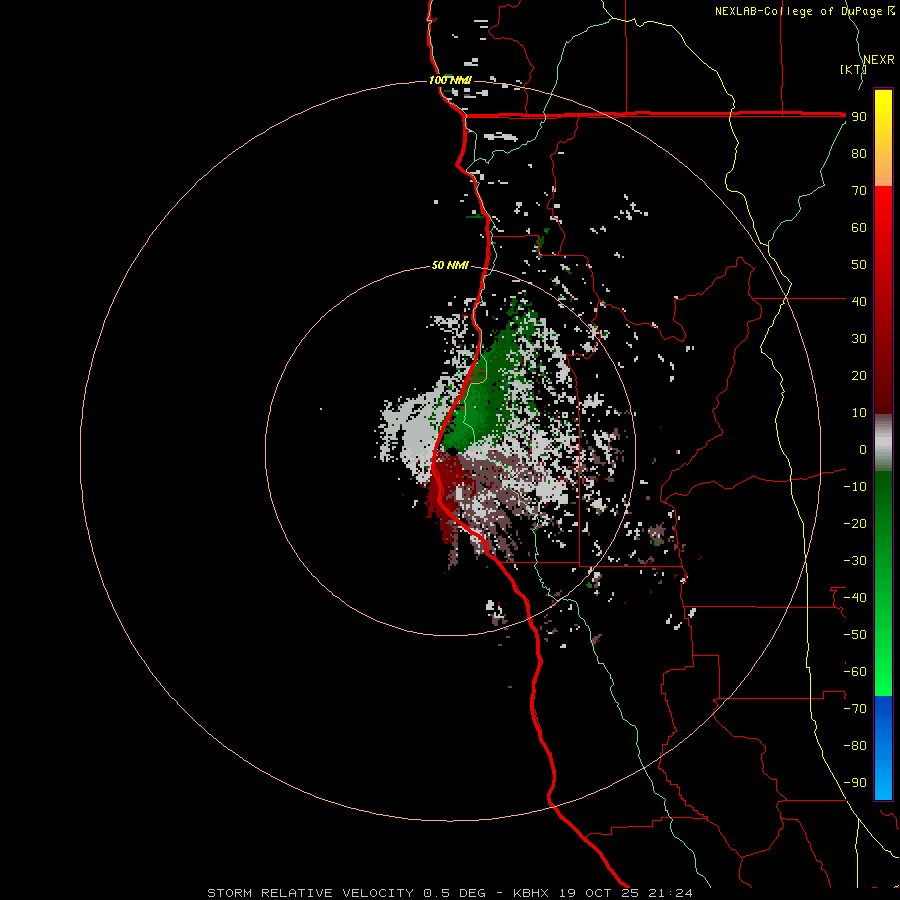The image size is (900, 900).
Task: Click the NEXR label above the color bar
Action: coord(879,60)
